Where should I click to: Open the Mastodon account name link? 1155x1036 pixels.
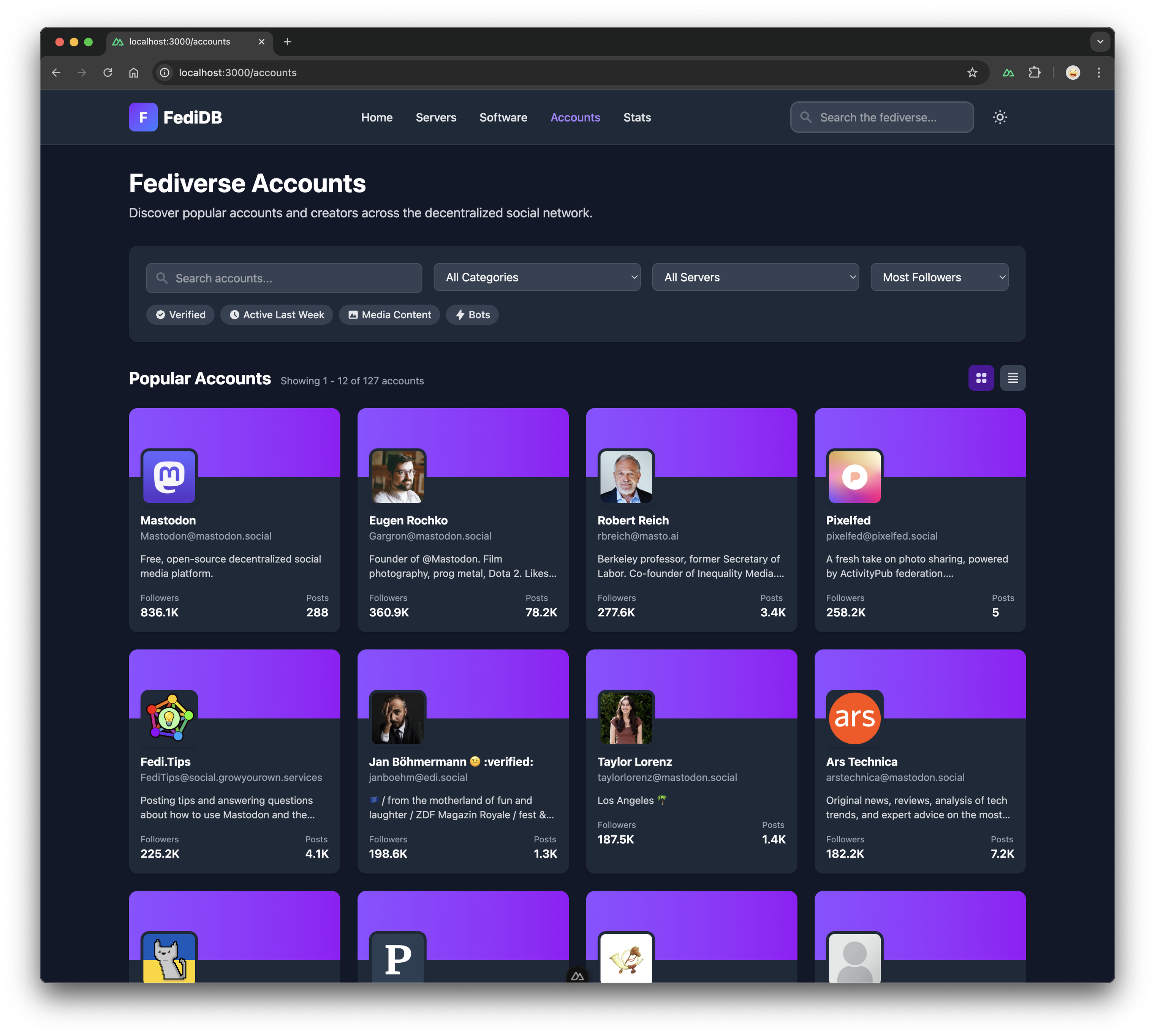168,520
